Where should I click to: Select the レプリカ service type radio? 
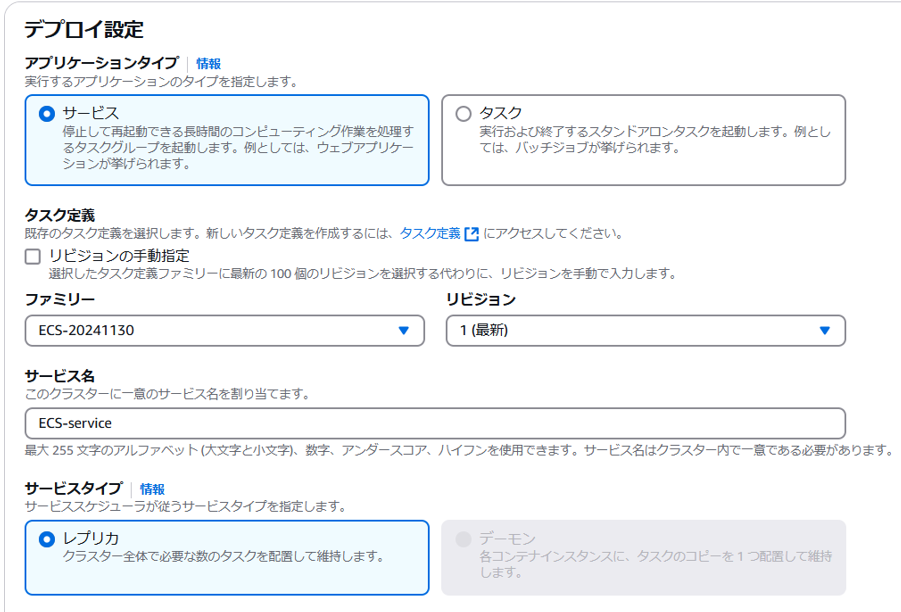pos(47,539)
